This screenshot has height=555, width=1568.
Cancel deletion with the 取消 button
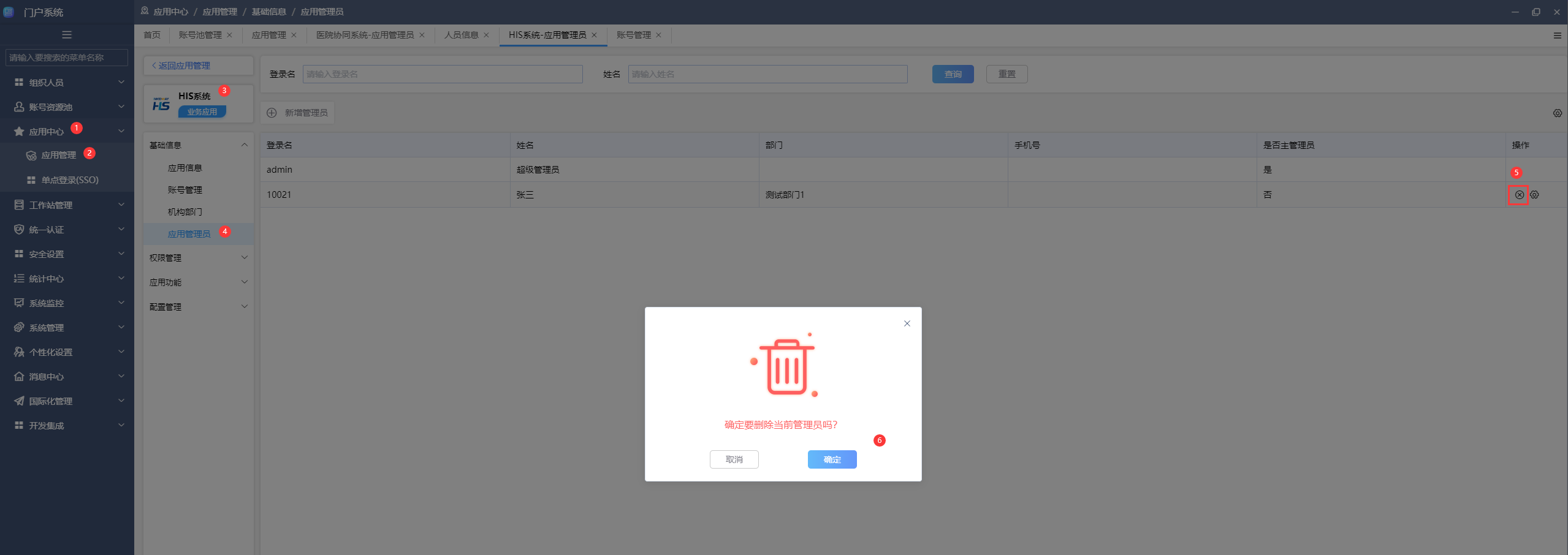coord(734,459)
